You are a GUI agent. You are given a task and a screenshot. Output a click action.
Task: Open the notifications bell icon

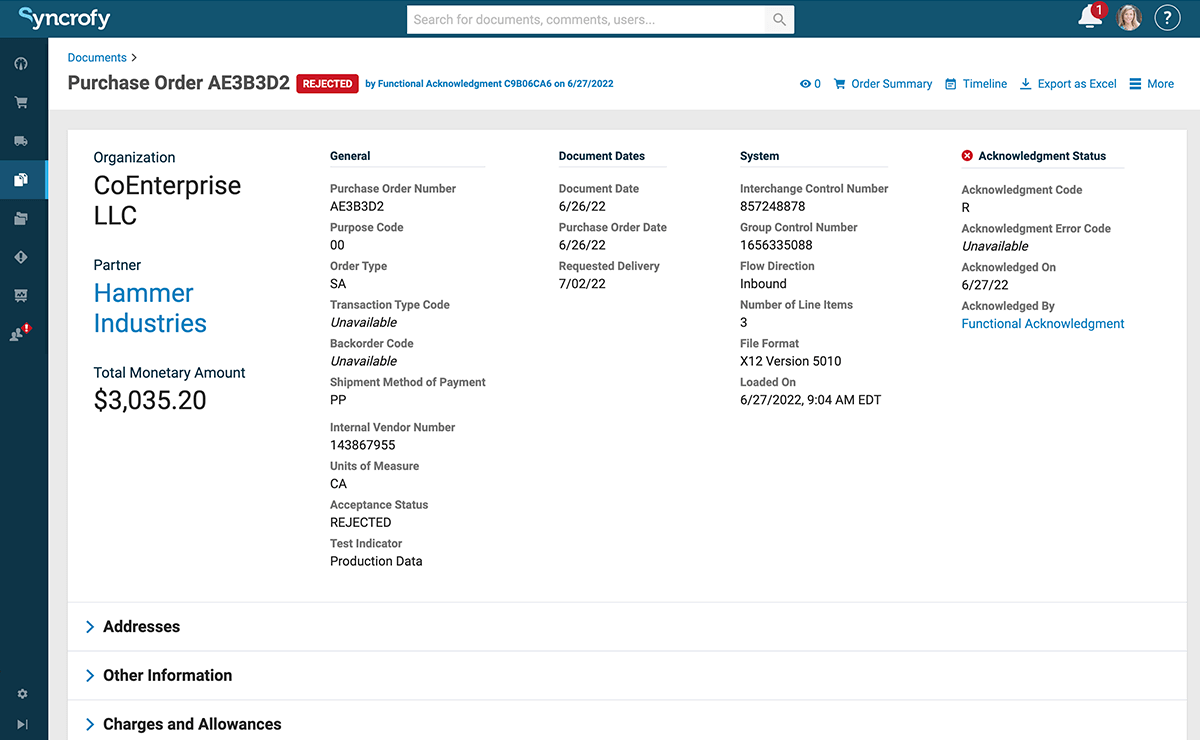(x=1090, y=18)
